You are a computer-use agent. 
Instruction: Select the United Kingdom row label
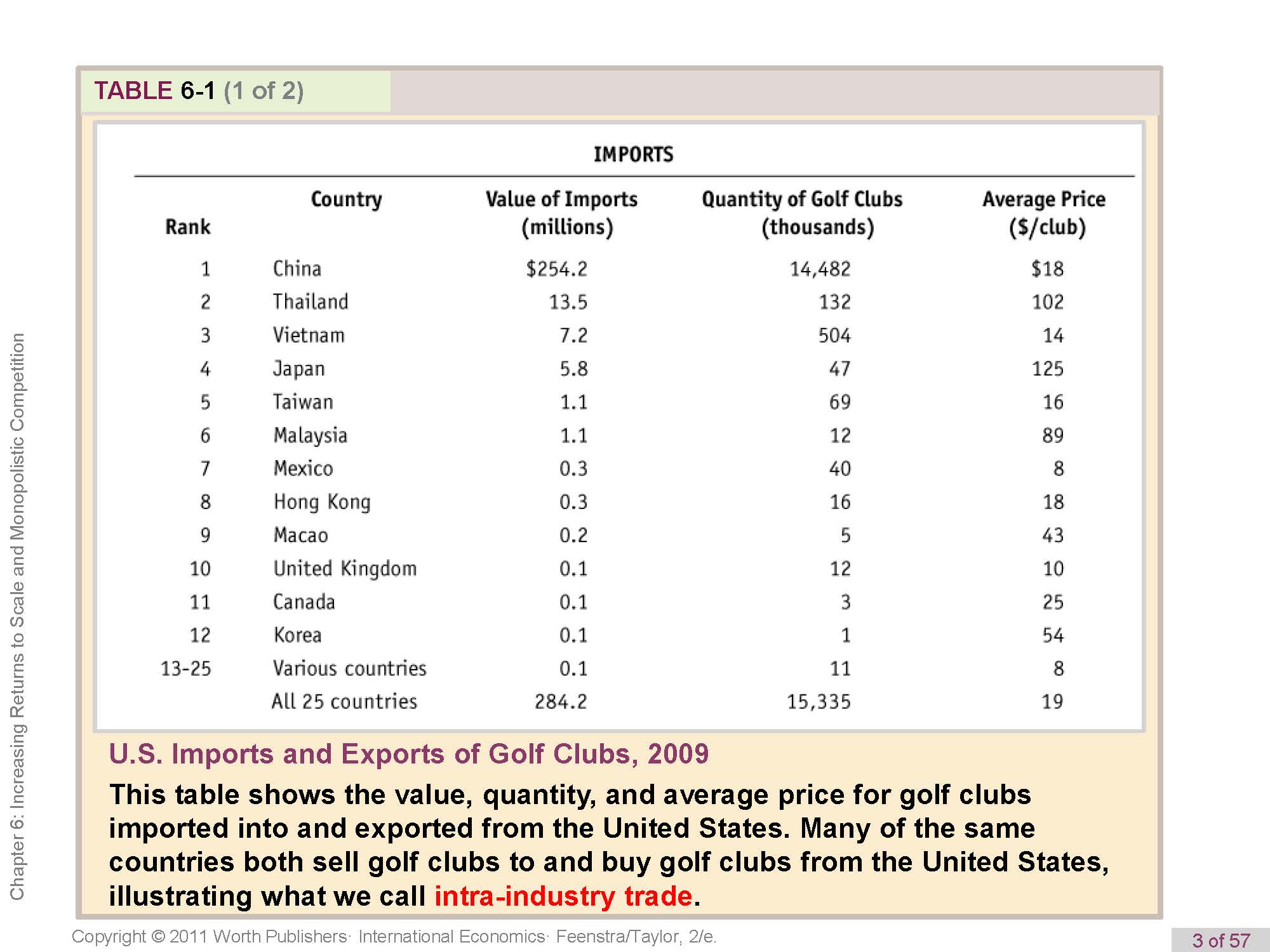click(x=345, y=569)
